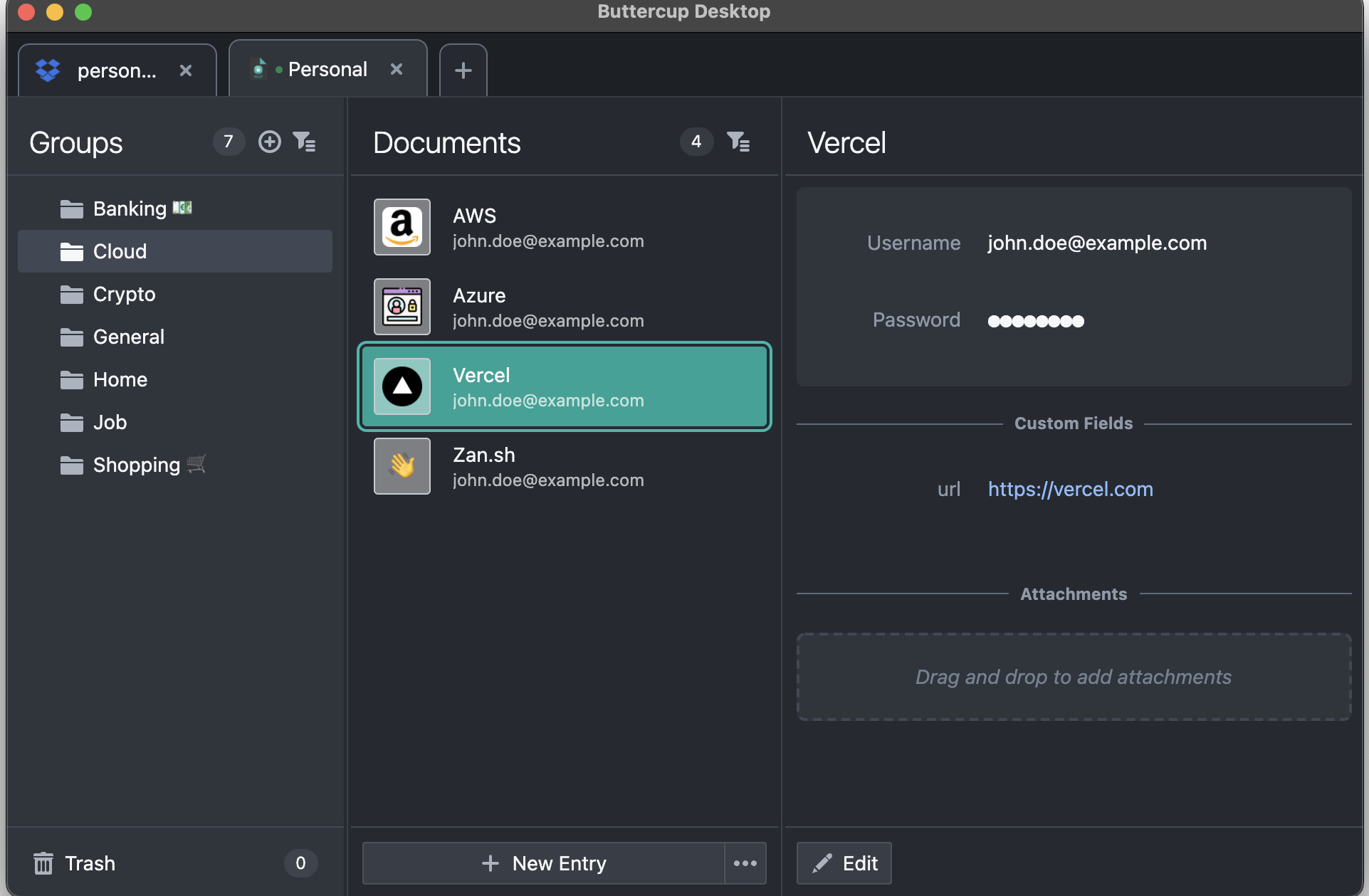
Task: Switch to the Personal vault tab
Action: [x=327, y=70]
